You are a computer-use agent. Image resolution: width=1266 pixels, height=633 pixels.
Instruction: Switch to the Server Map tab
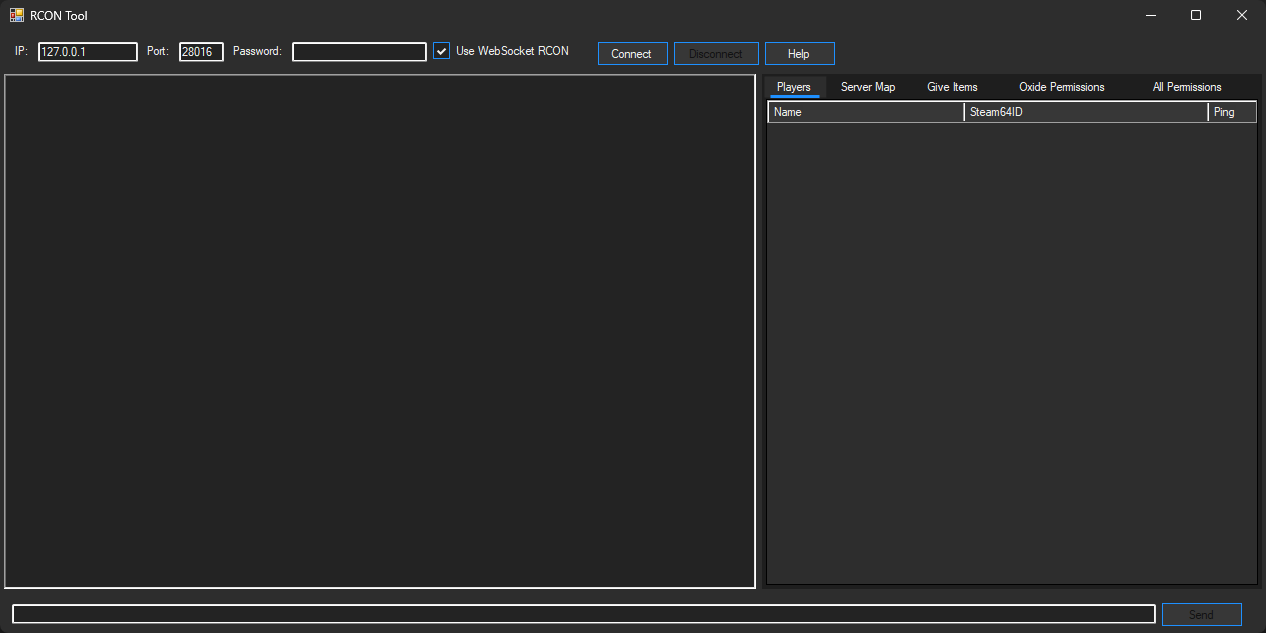(867, 87)
